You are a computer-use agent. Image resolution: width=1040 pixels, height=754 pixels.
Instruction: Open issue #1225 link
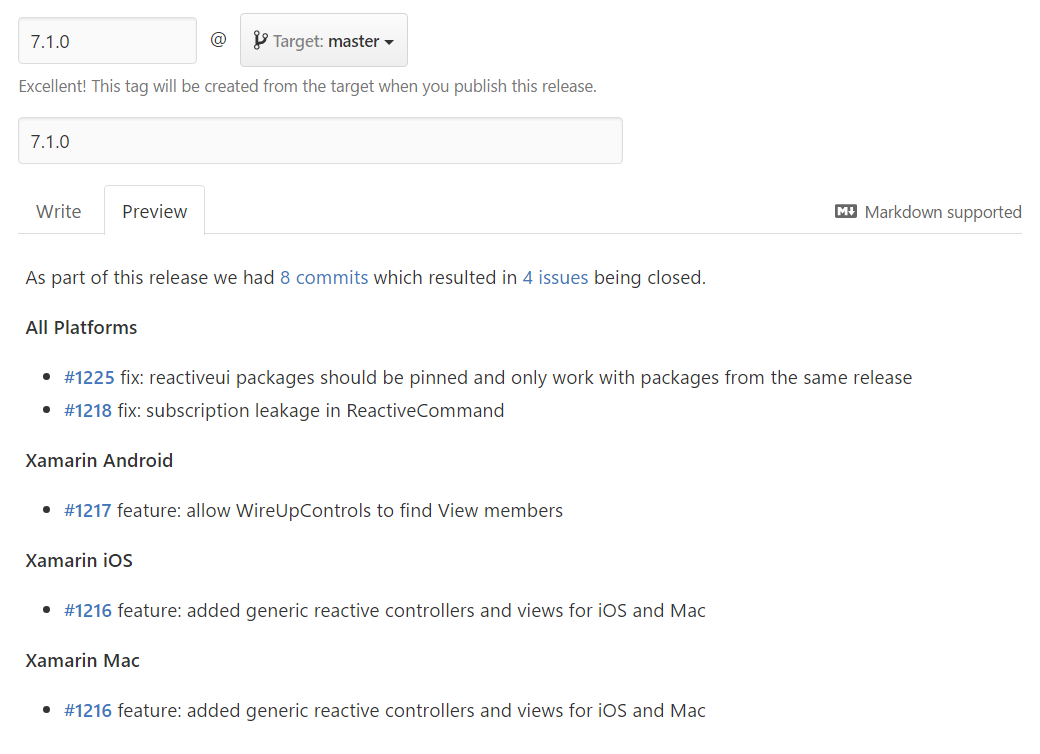point(88,378)
